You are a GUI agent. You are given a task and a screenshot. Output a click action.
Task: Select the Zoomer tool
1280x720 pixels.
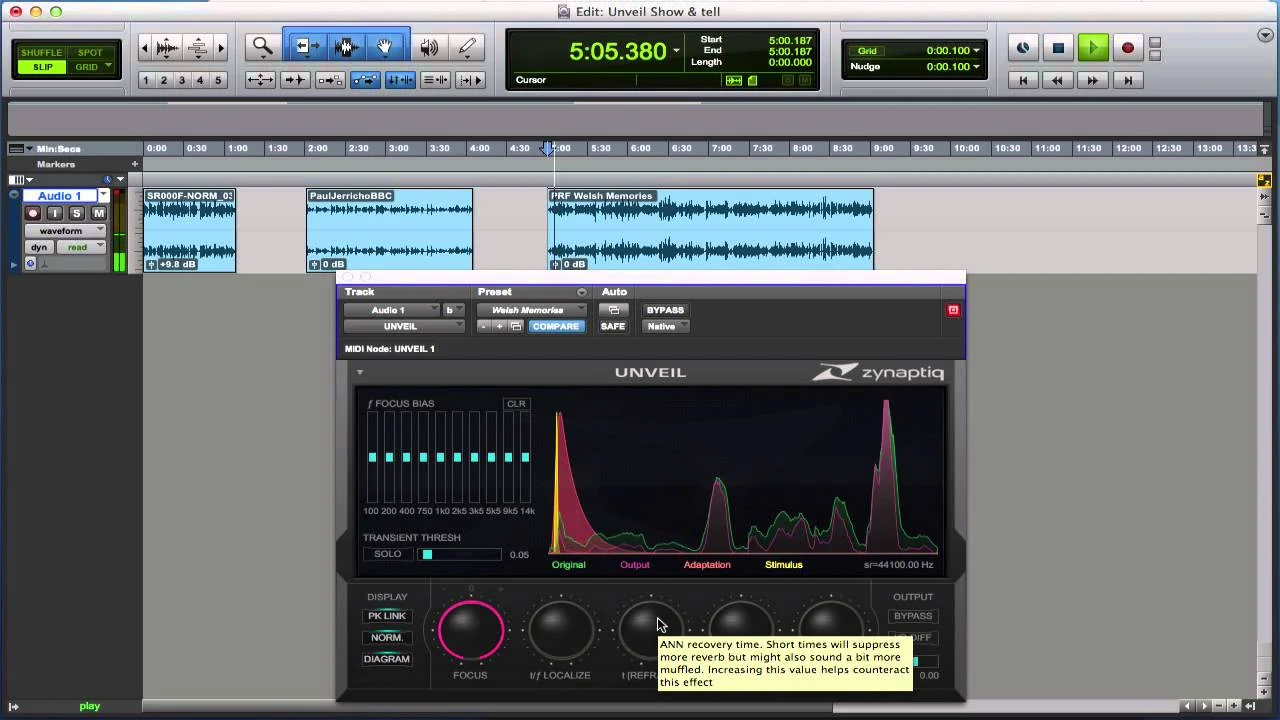pos(261,46)
